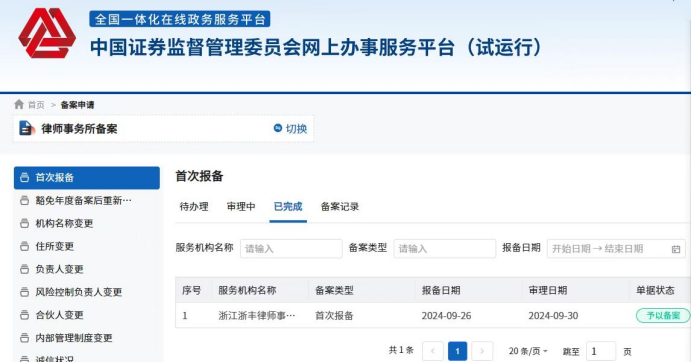This screenshot has width=692, height=362.
Task: Switch to the 审理中 tab
Action: pos(241,207)
